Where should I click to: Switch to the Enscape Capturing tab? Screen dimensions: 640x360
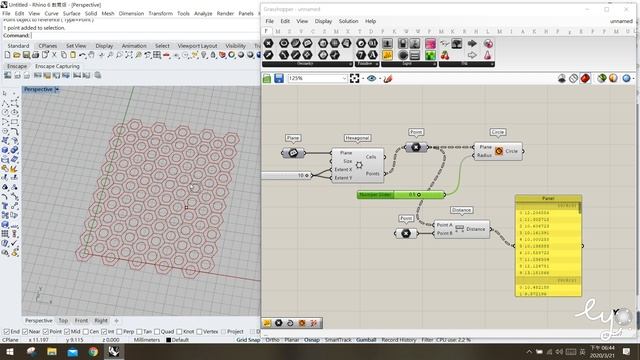(57, 66)
